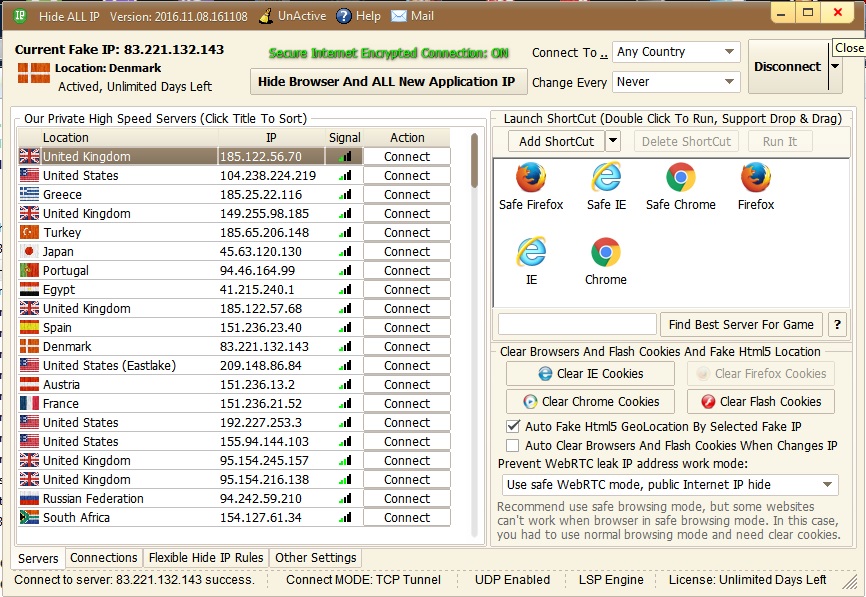866x597 pixels.
Task: Expand the Disconnect button dropdown arrow
Action: 835,66
